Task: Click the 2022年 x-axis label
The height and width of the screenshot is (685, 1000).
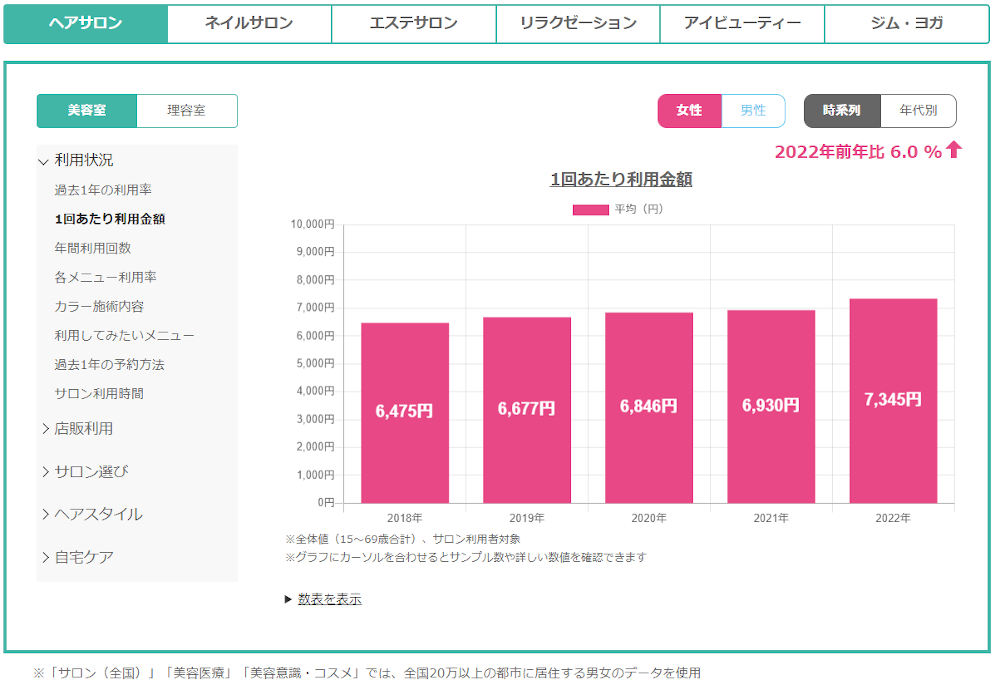Action: (x=893, y=518)
